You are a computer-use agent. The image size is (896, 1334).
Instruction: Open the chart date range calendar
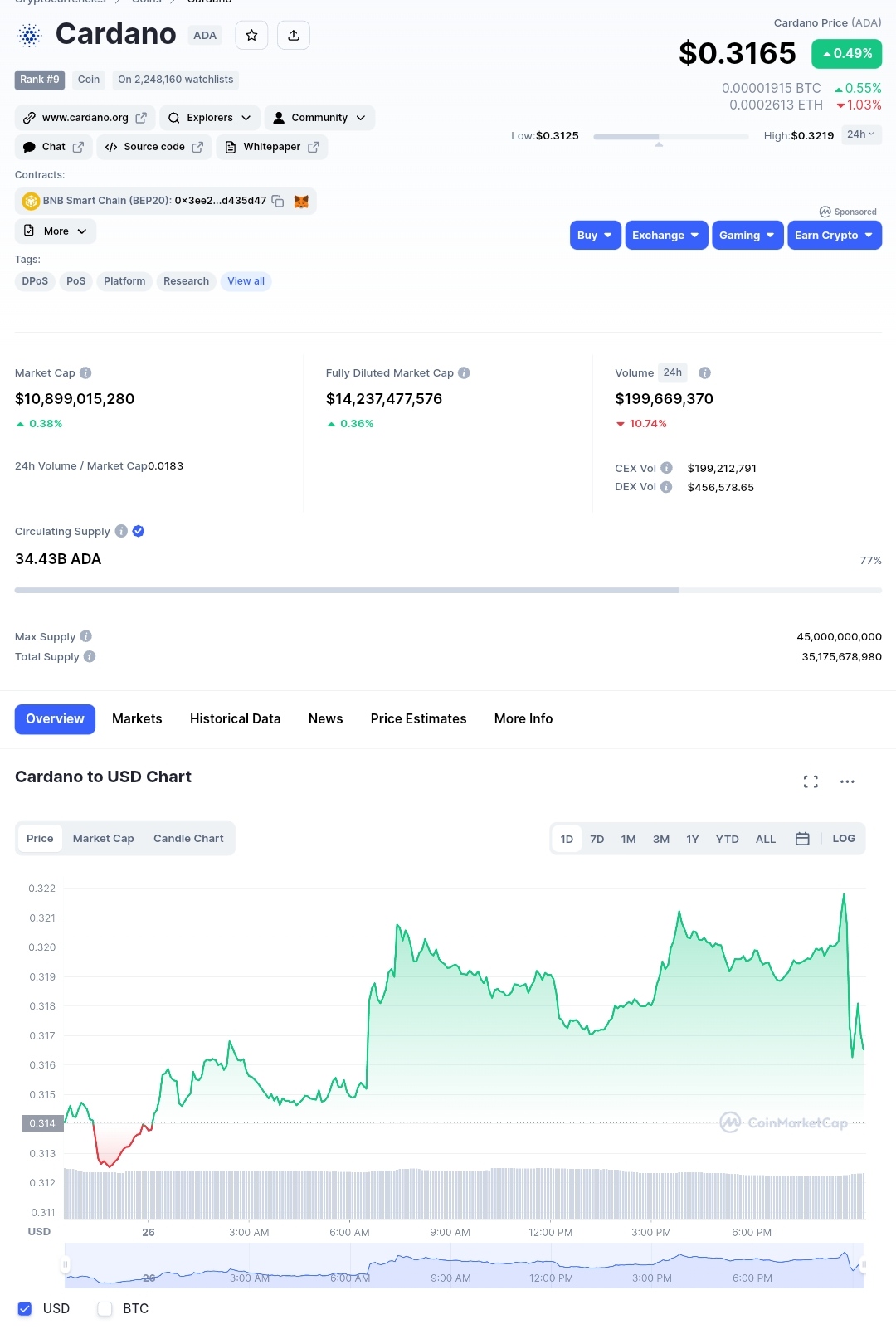pos(802,839)
